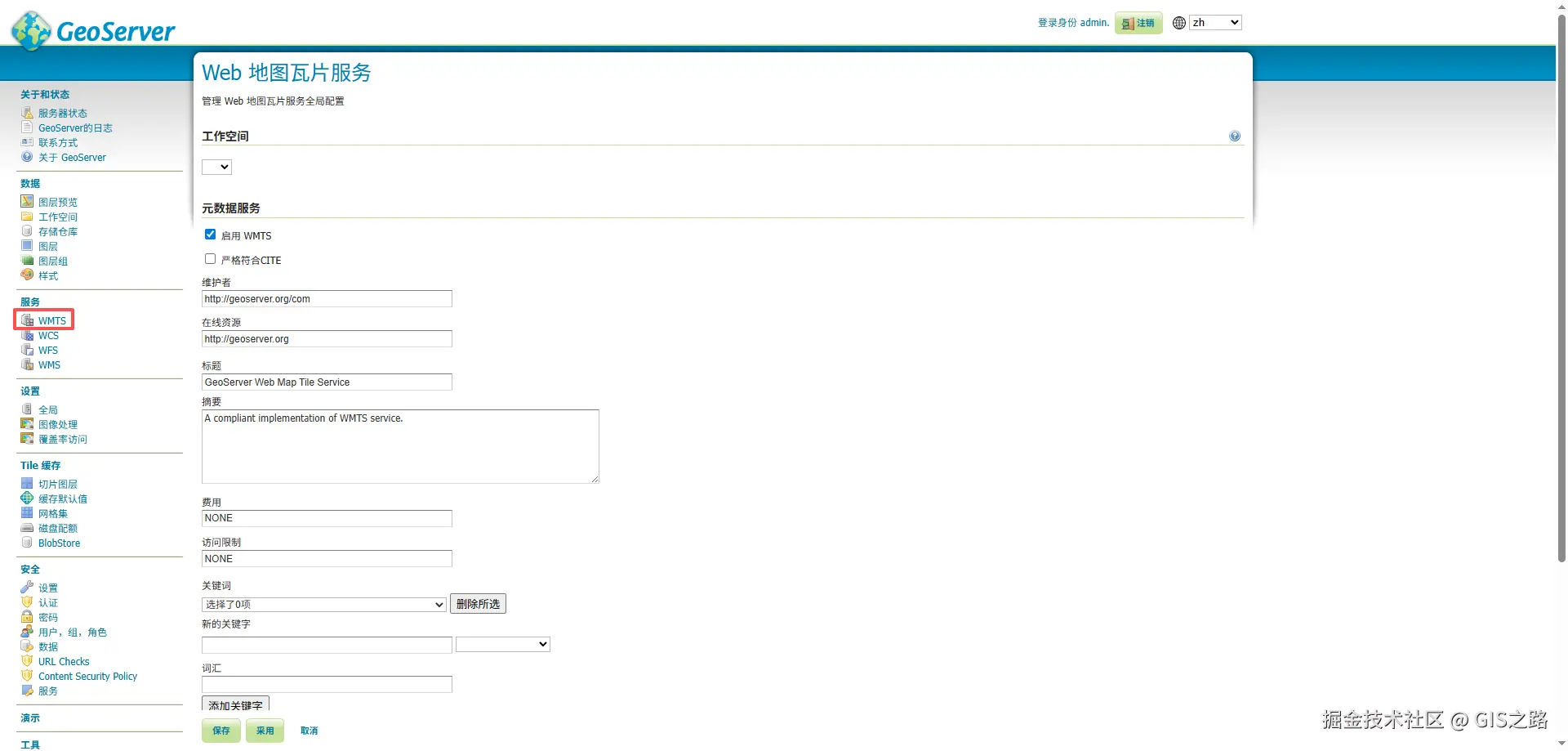
Task: Toggle the 启用 WMTS checkbox
Action: (210, 235)
